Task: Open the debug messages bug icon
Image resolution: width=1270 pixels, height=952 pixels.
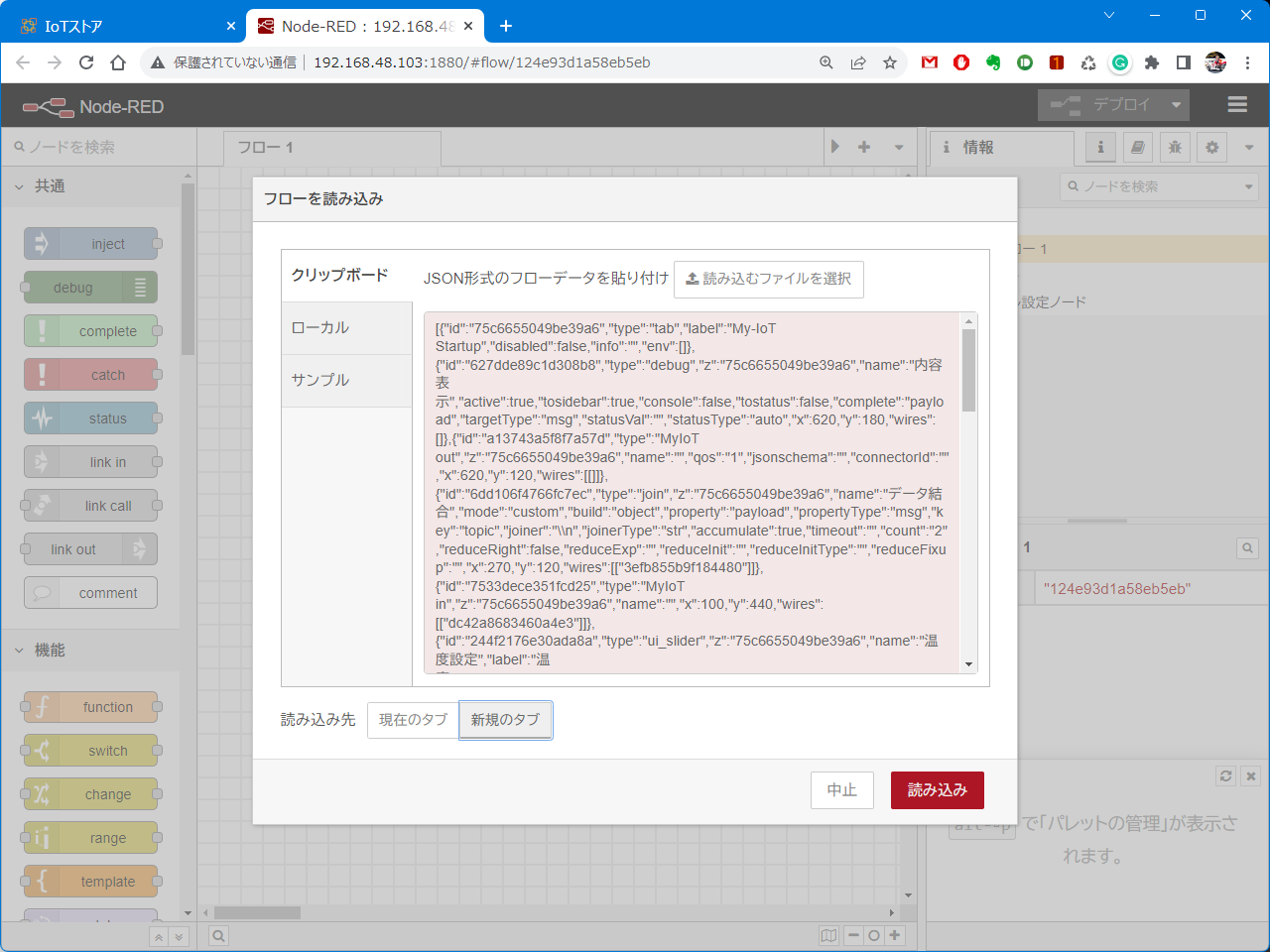Action: (x=1175, y=147)
